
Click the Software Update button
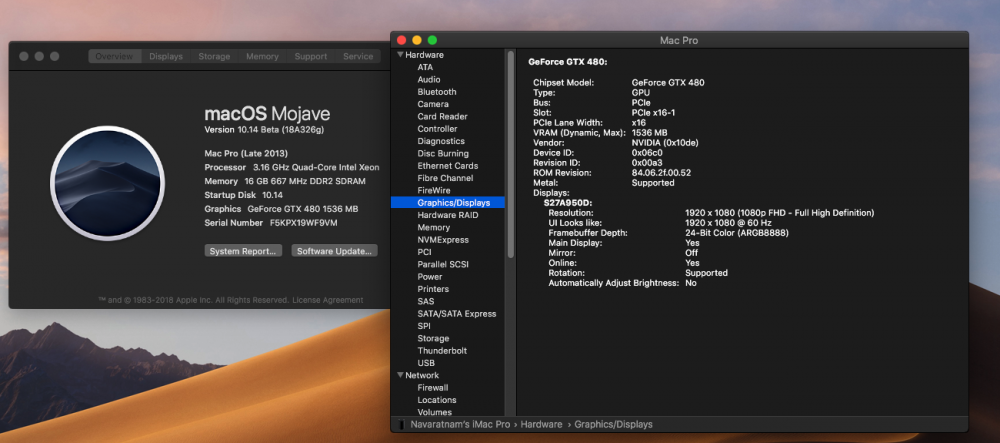pos(334,251)
